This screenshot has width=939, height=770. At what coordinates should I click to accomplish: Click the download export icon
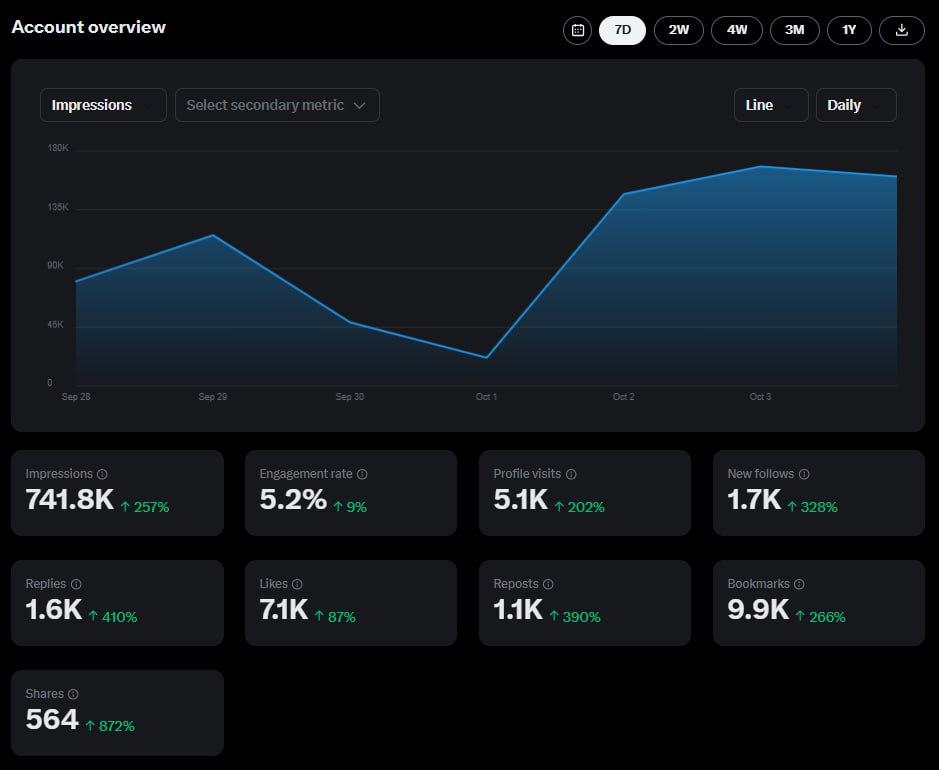pos(901,30)
